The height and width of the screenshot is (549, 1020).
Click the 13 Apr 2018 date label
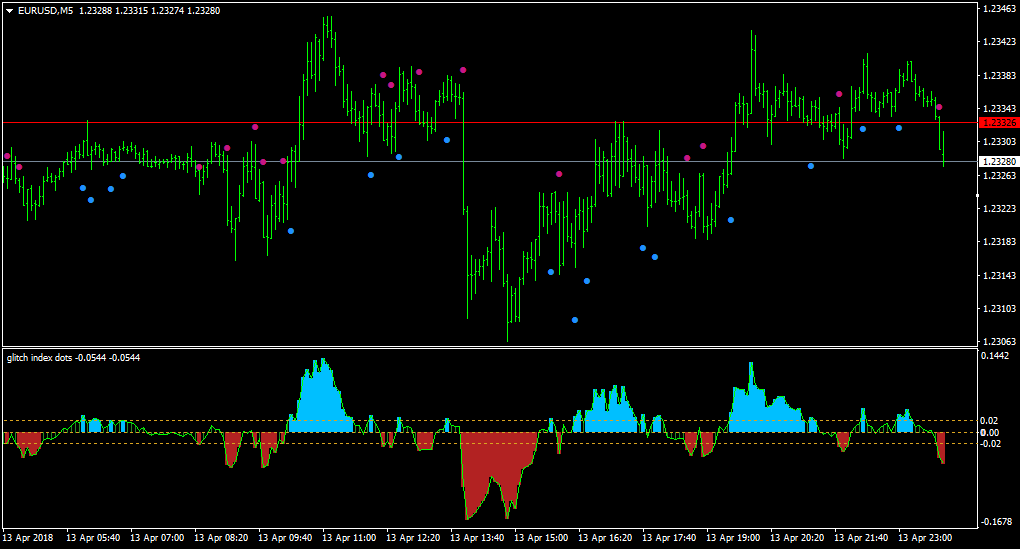pos(28,538)
